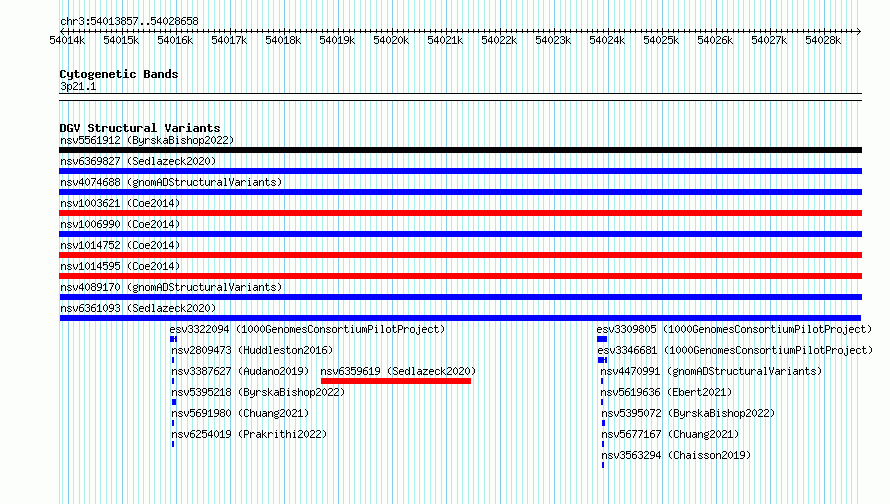Open the nsv4089170 gnomADStructuralVariants label
The image size is (890, 504).
point(171,287)
